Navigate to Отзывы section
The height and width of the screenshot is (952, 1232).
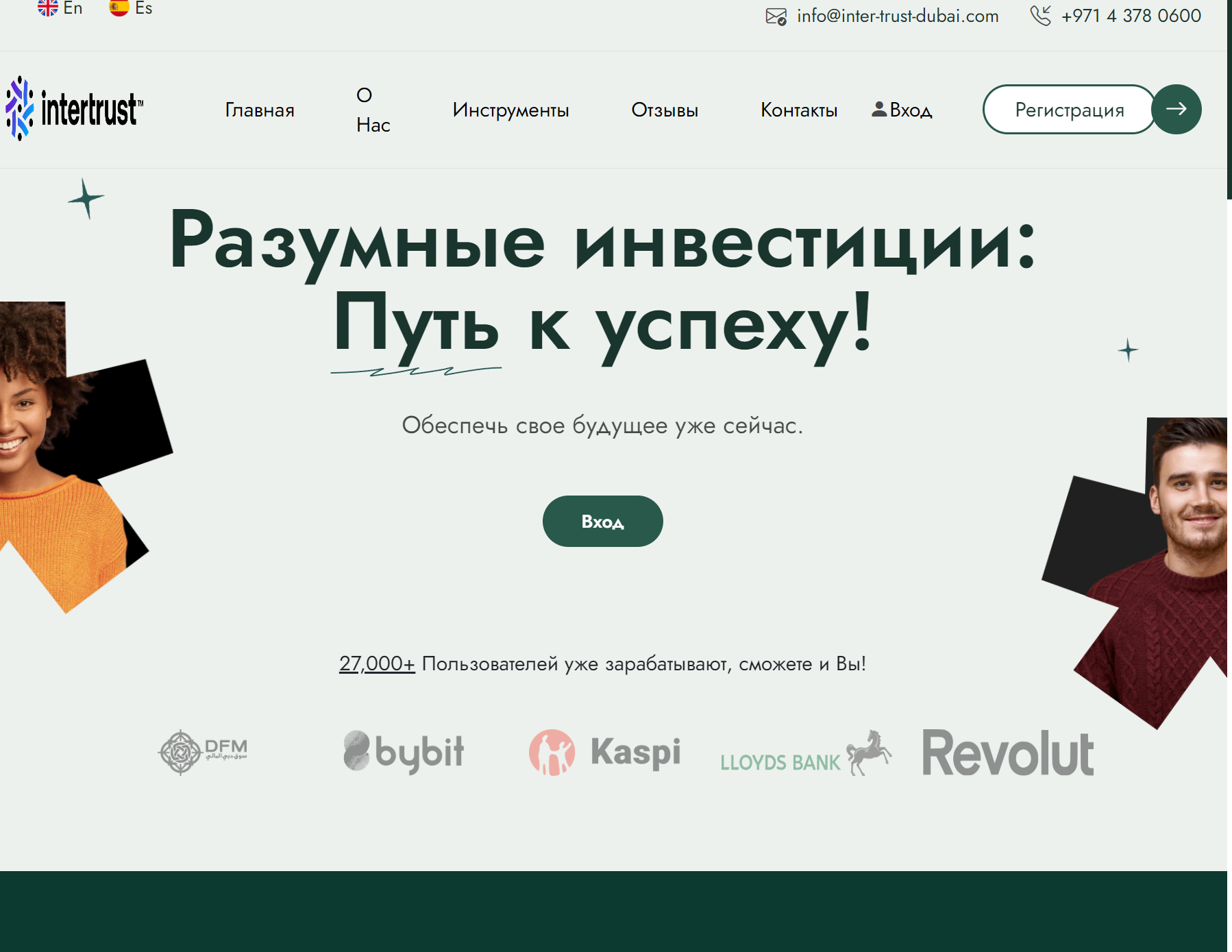[665, 110]
